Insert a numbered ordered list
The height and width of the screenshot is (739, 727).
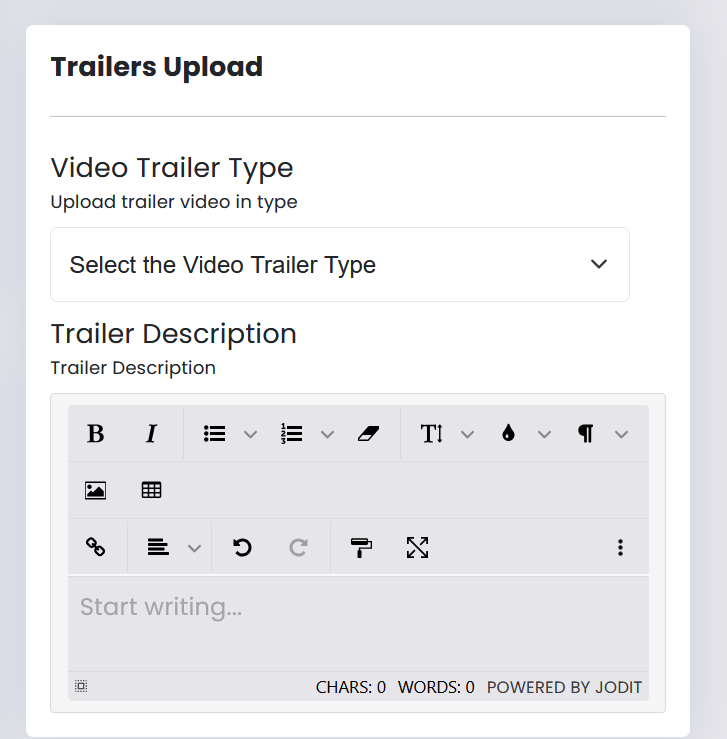[x=292, y=434]
